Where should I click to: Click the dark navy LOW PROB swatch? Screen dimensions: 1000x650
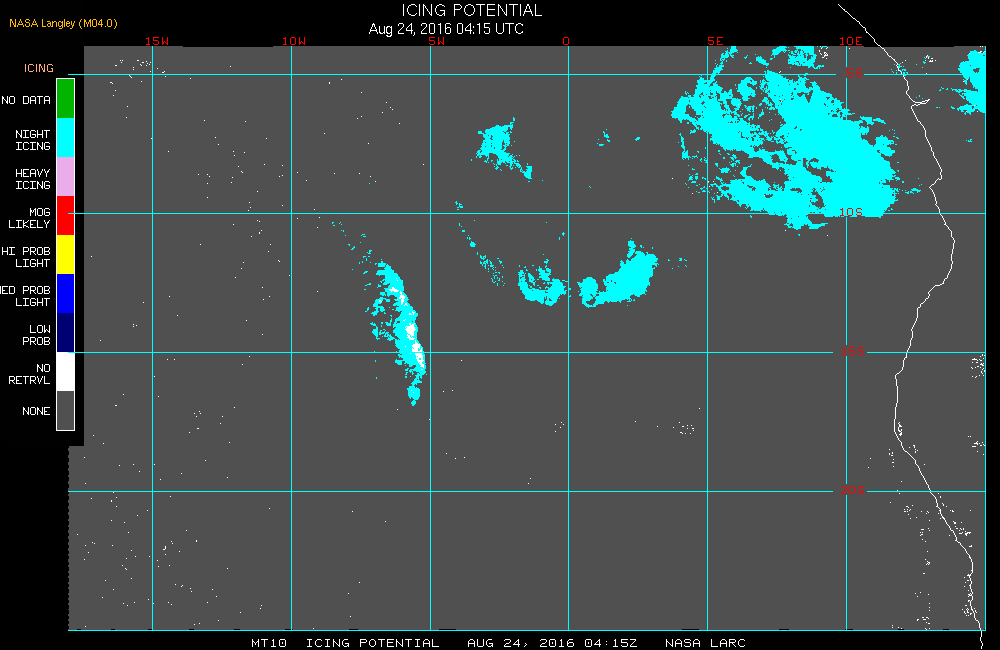(x=66, y=332)
